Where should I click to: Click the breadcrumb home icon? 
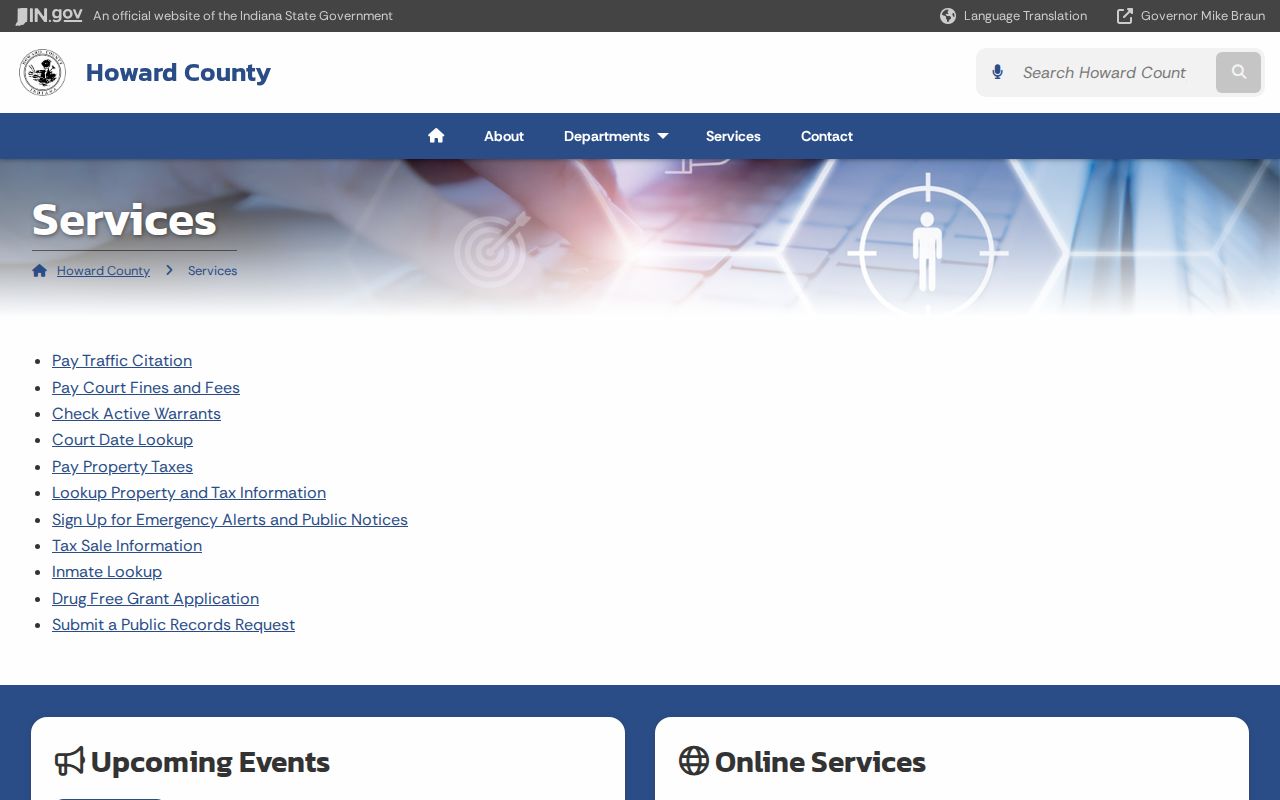point(40,270)
